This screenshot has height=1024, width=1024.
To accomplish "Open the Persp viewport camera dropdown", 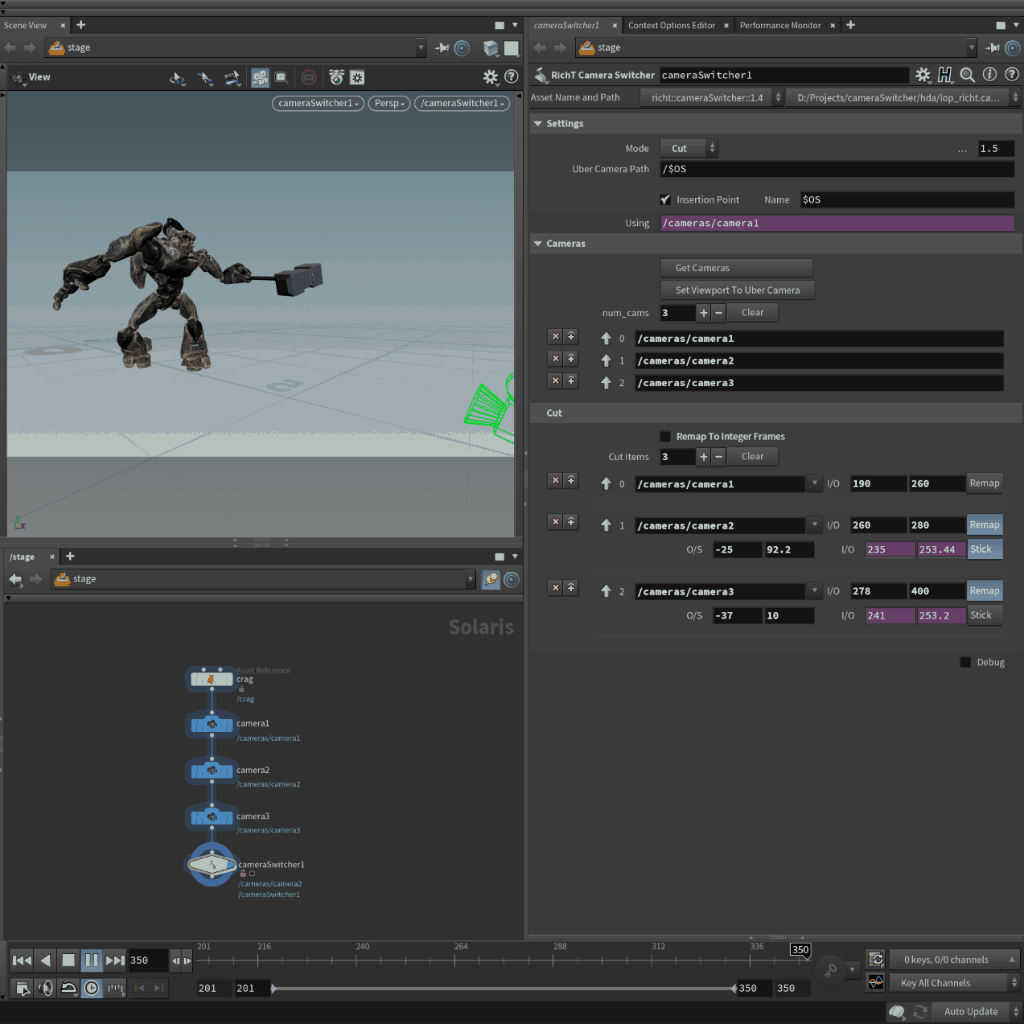I will (x=388, y=103).
